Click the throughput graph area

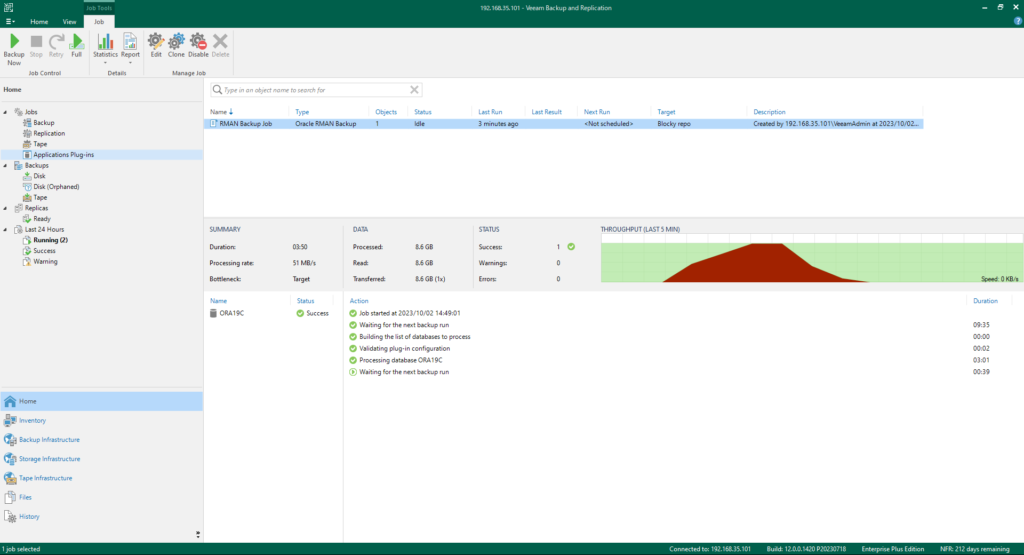point(811,259)
